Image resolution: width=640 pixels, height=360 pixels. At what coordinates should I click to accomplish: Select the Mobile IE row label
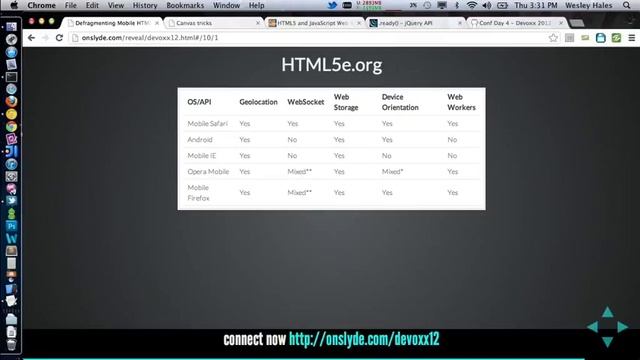(202, 156)
